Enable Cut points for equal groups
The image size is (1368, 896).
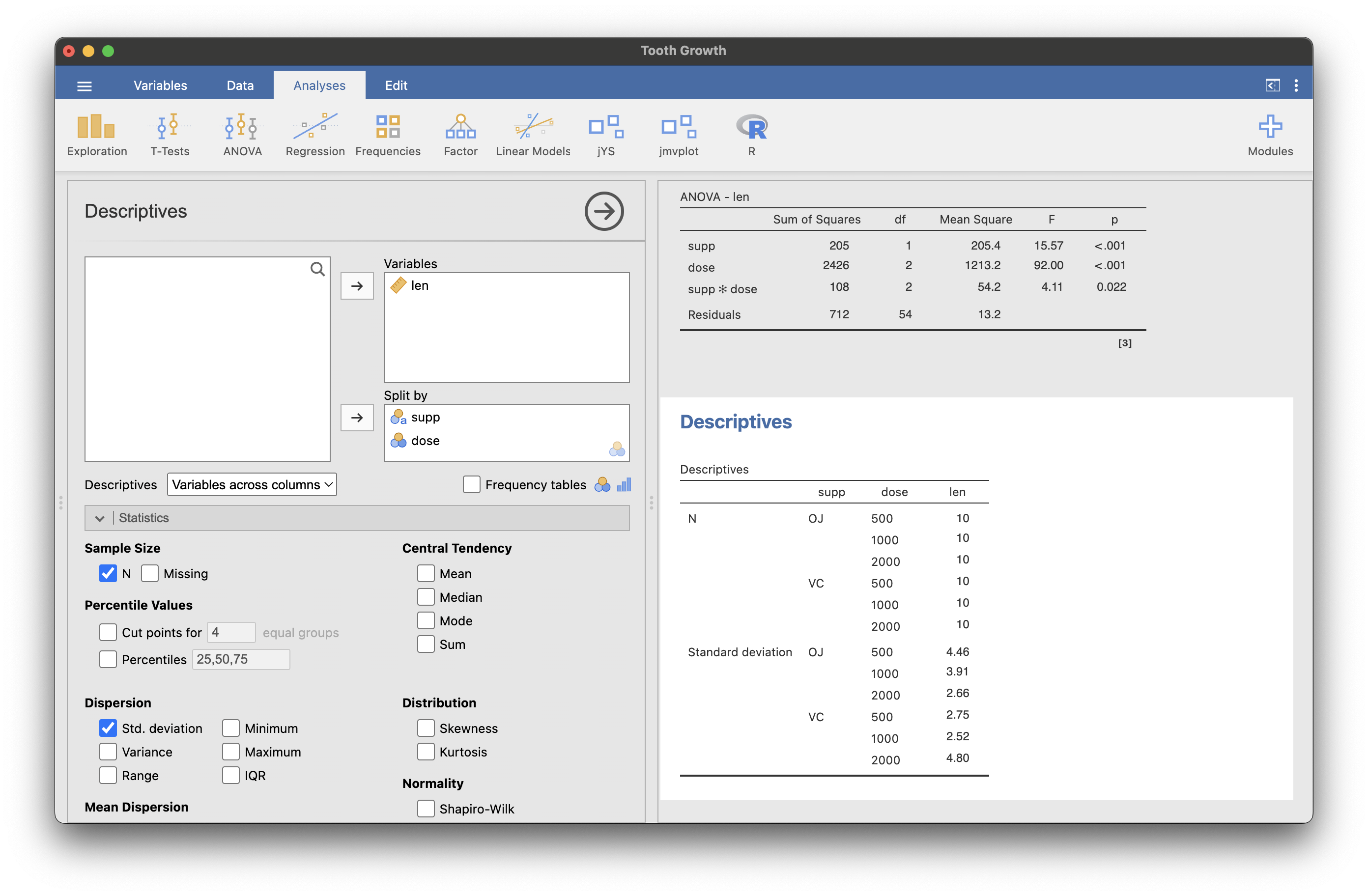(x=108, y=632)
